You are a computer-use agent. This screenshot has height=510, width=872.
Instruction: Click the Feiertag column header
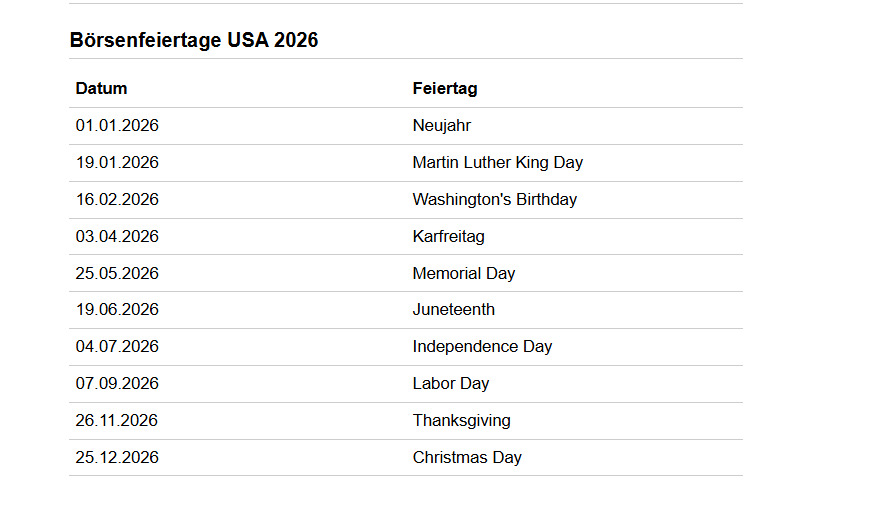(x=445, y=88)
